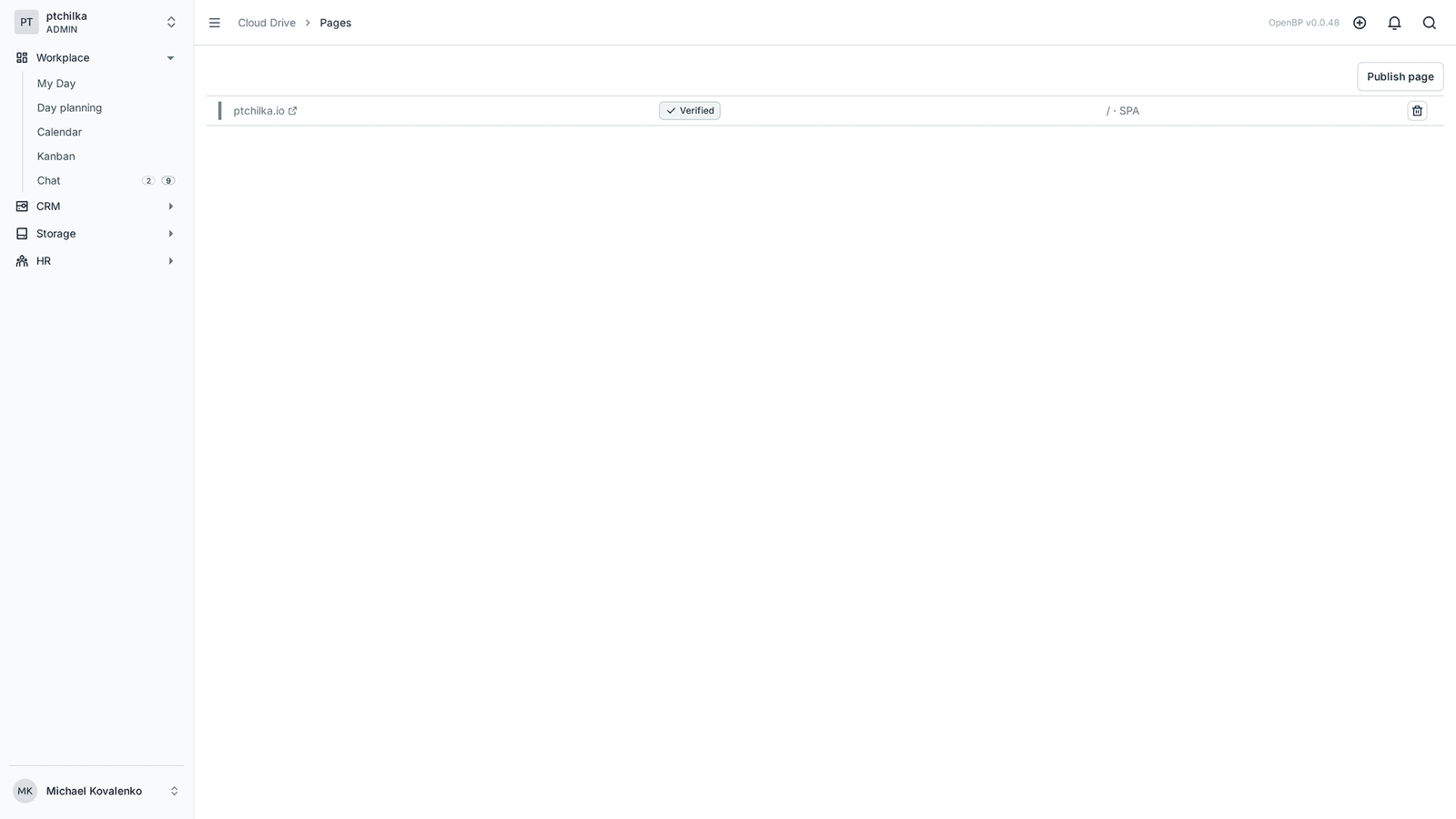The image size is (1456, 819).
Task: Collapse the Workplace section arrow
Action: [x=170, y=58]
